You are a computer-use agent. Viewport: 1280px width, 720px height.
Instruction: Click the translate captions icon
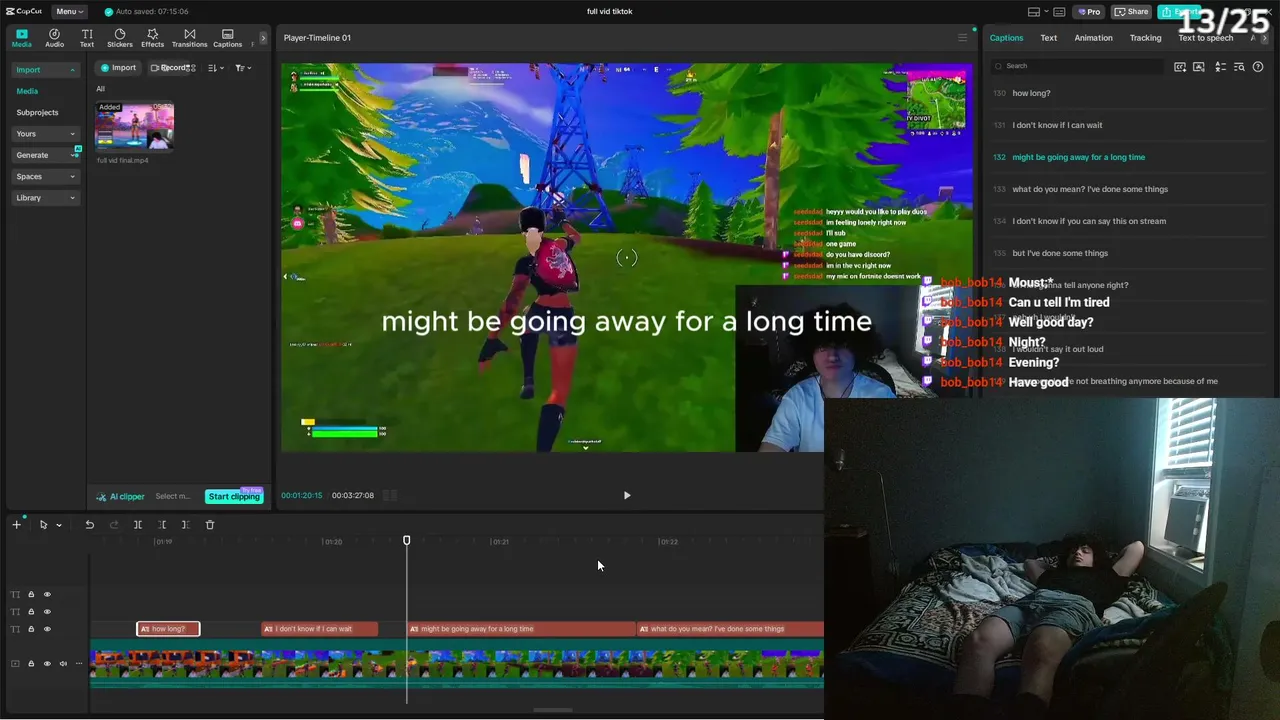coord(1220,67)
